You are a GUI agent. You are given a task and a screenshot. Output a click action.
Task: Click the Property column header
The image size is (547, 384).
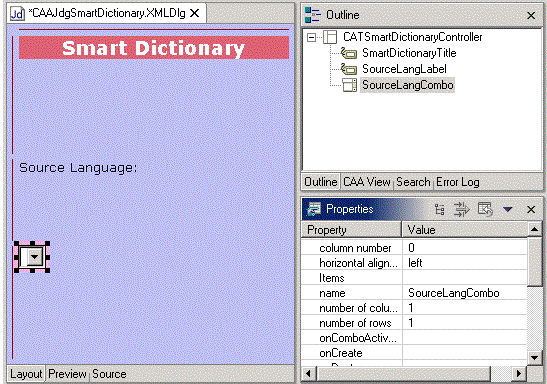click(x=352, y=230)
